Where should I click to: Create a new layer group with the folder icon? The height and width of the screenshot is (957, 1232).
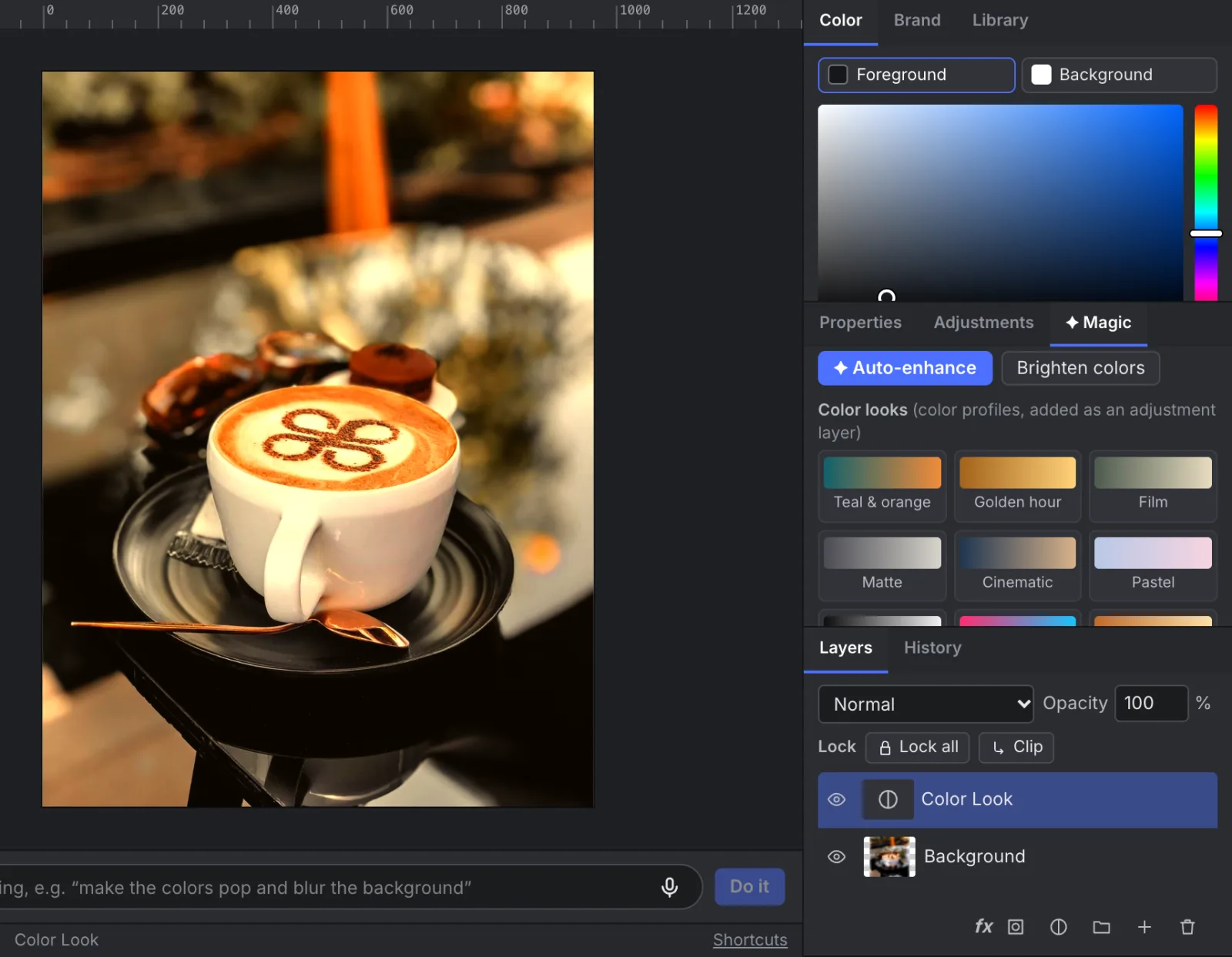(x=1101, y=927)
